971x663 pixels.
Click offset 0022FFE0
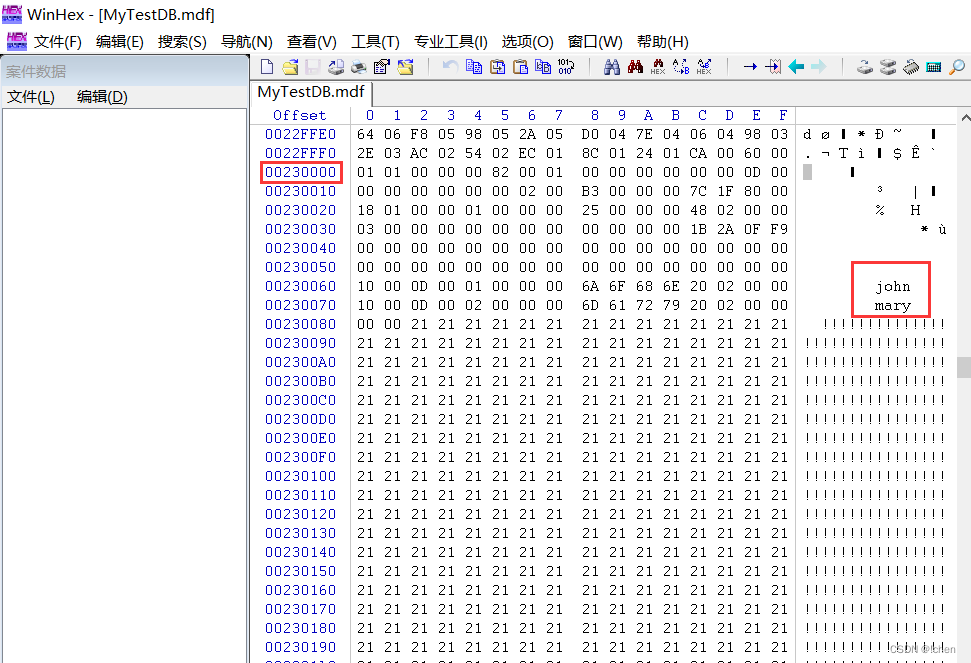pos(300,134)
